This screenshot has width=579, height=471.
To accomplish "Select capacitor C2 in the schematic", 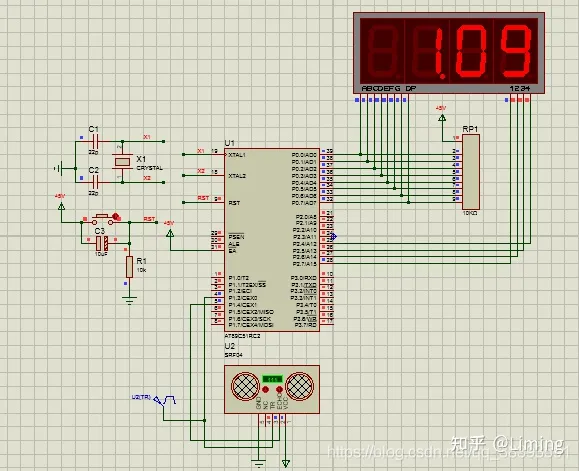I will pos(95,182).
